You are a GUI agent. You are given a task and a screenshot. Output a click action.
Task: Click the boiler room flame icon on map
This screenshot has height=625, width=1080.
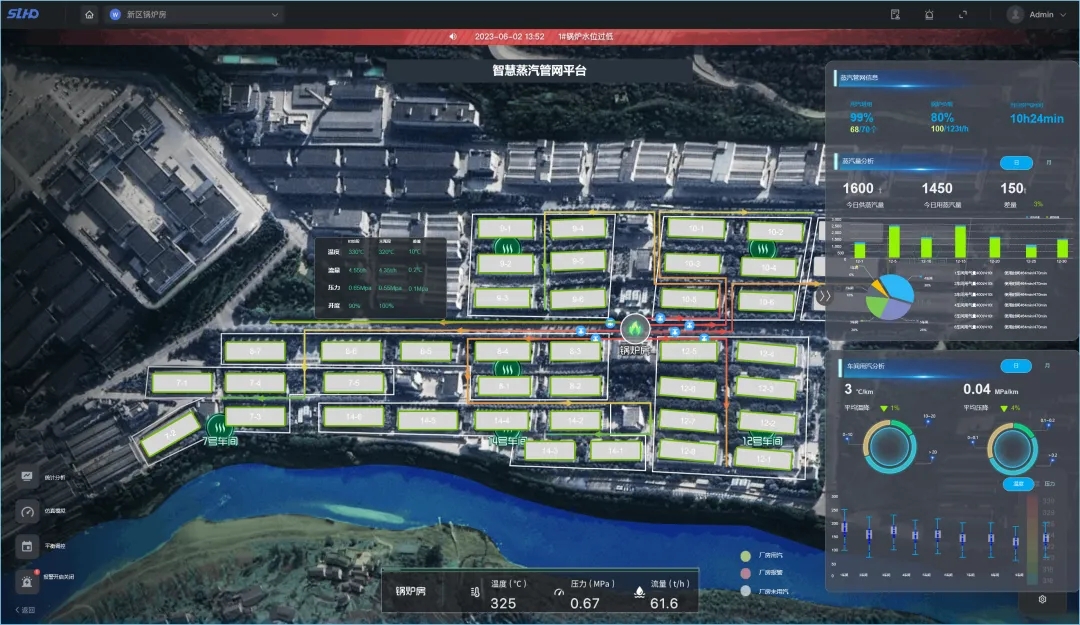[634, 327]
